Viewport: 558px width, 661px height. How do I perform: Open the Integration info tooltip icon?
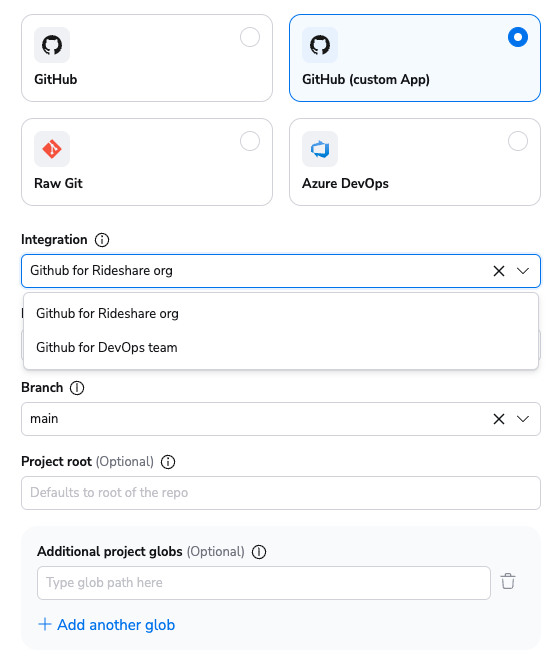point(102,240)
